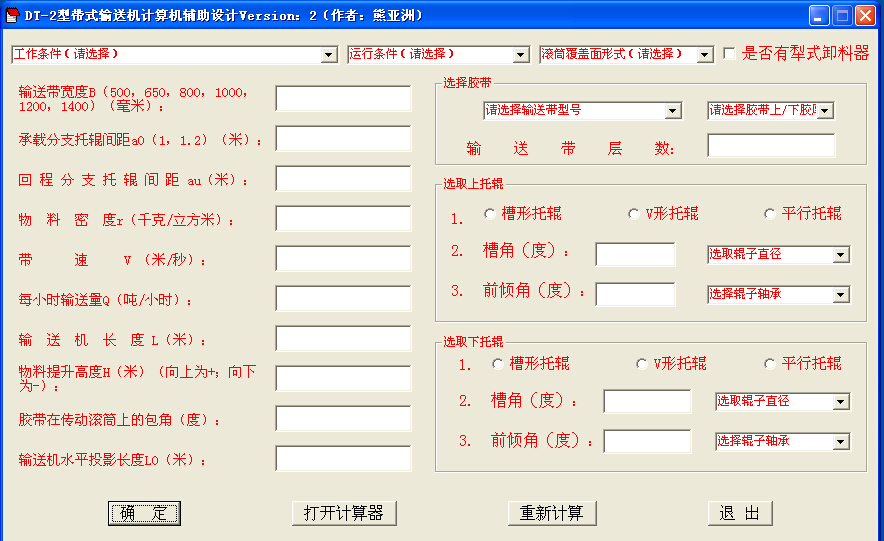This screenshot has width=884, height=541.
Task: Focus the 输送带层数 input field
Action: 771,146
